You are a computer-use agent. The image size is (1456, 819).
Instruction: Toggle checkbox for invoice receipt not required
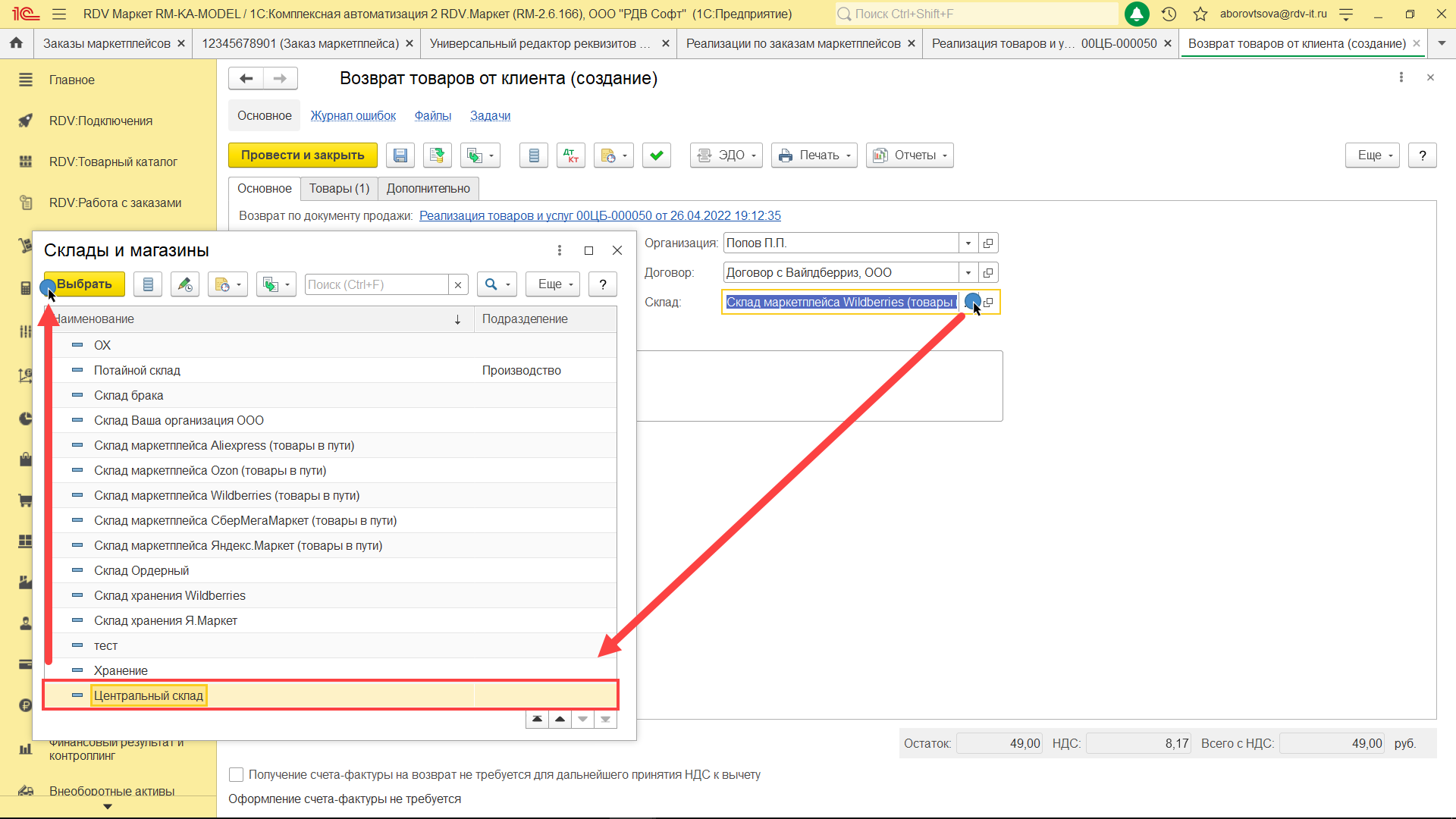click(237, 774)
